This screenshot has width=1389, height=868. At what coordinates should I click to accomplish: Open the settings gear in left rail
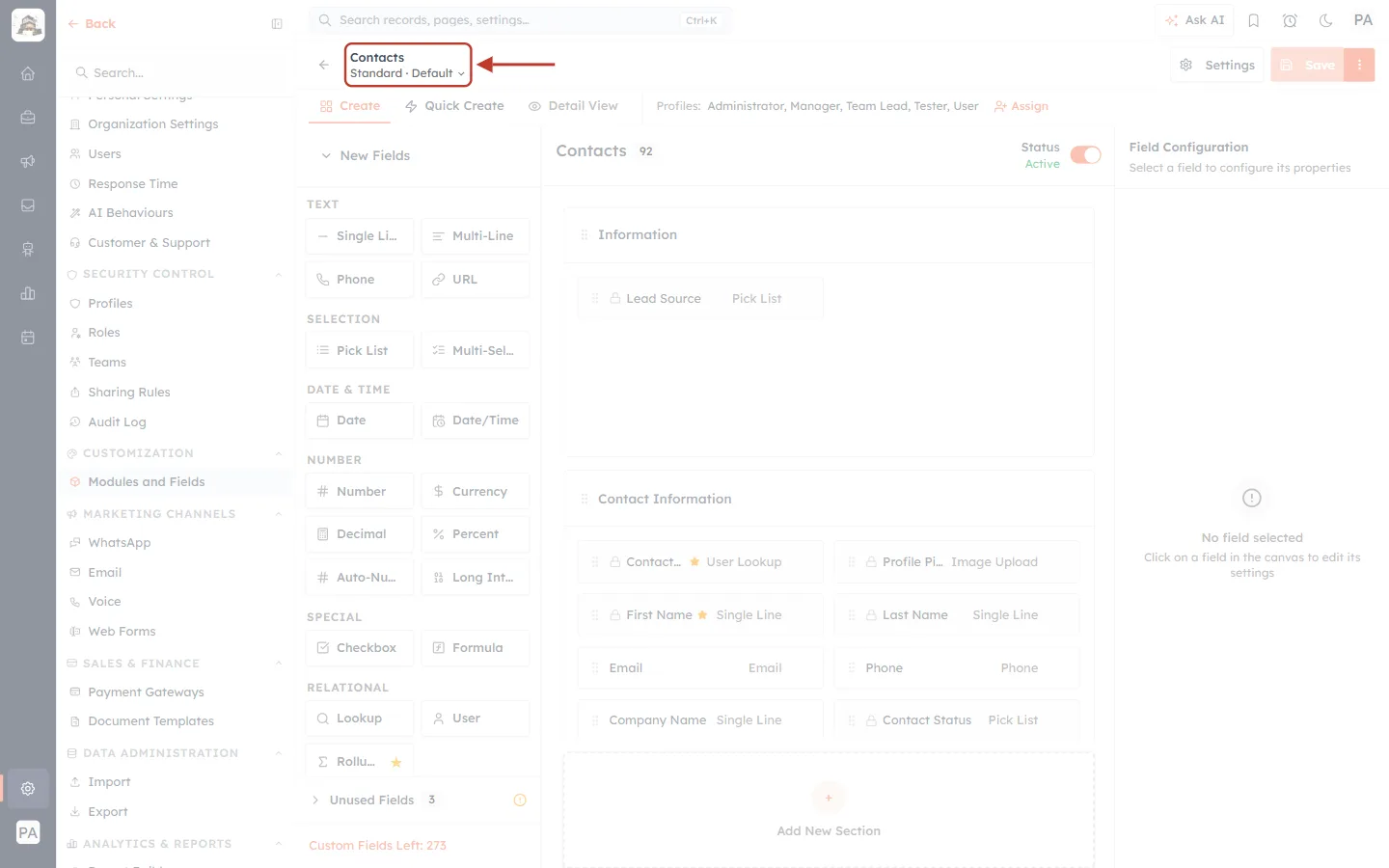tap(28, 789)
